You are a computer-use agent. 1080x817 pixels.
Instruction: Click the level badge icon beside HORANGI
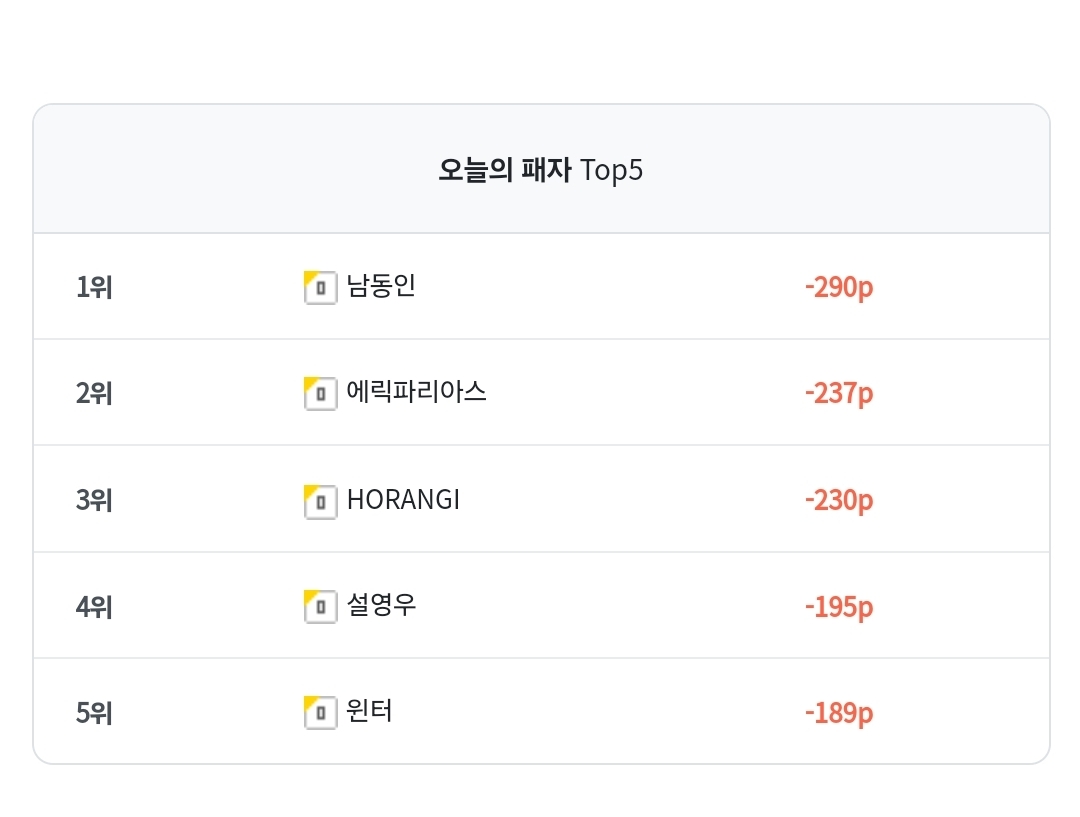tap(320, 502)
